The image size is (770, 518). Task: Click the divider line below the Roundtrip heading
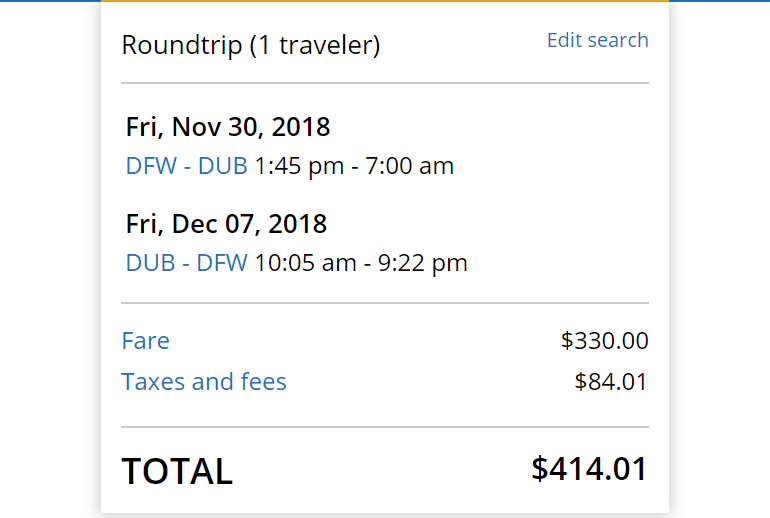tap(385, 83)
